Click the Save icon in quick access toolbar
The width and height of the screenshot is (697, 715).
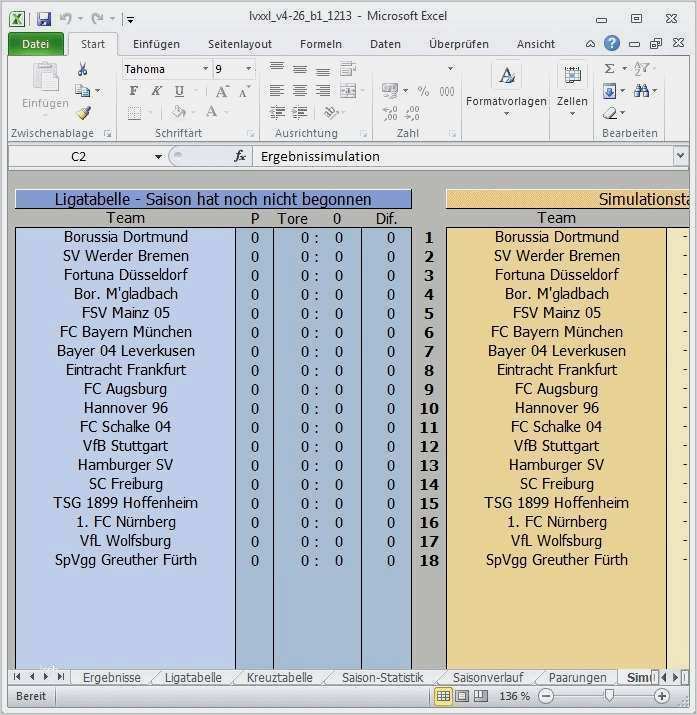[44, 18]
